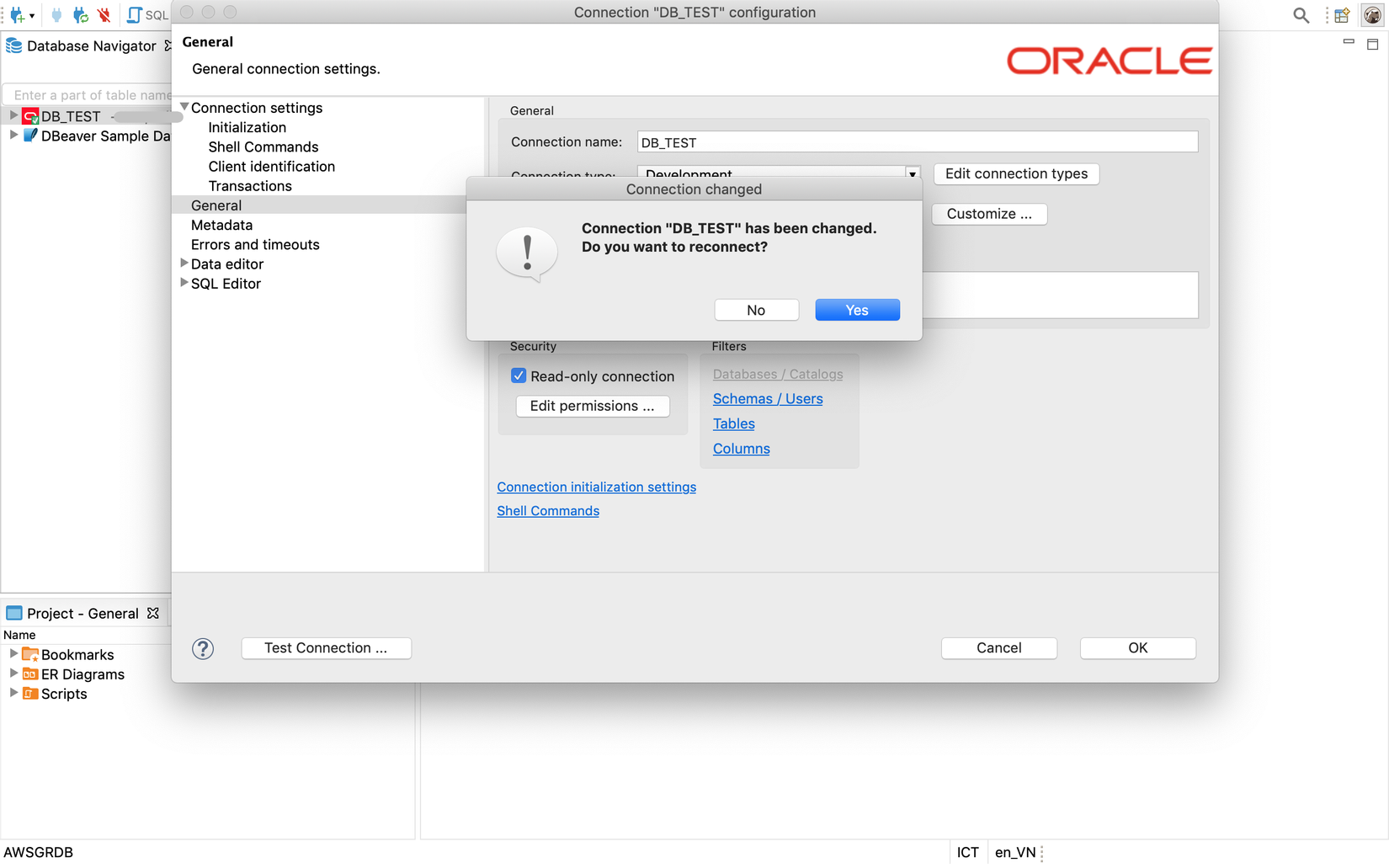
Task: Click the New Connection plug icon
Action: point(16,14)
